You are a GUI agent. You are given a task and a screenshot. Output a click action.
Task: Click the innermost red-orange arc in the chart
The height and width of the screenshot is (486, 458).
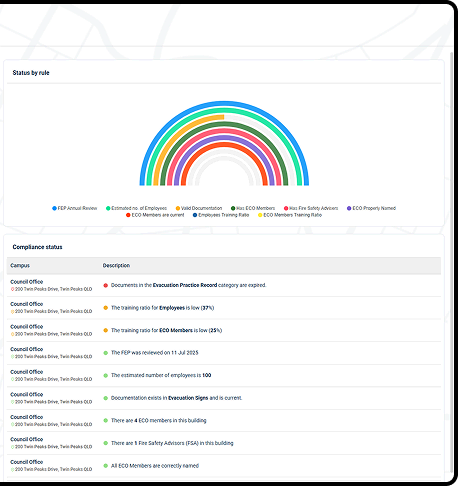pos(224,145)
